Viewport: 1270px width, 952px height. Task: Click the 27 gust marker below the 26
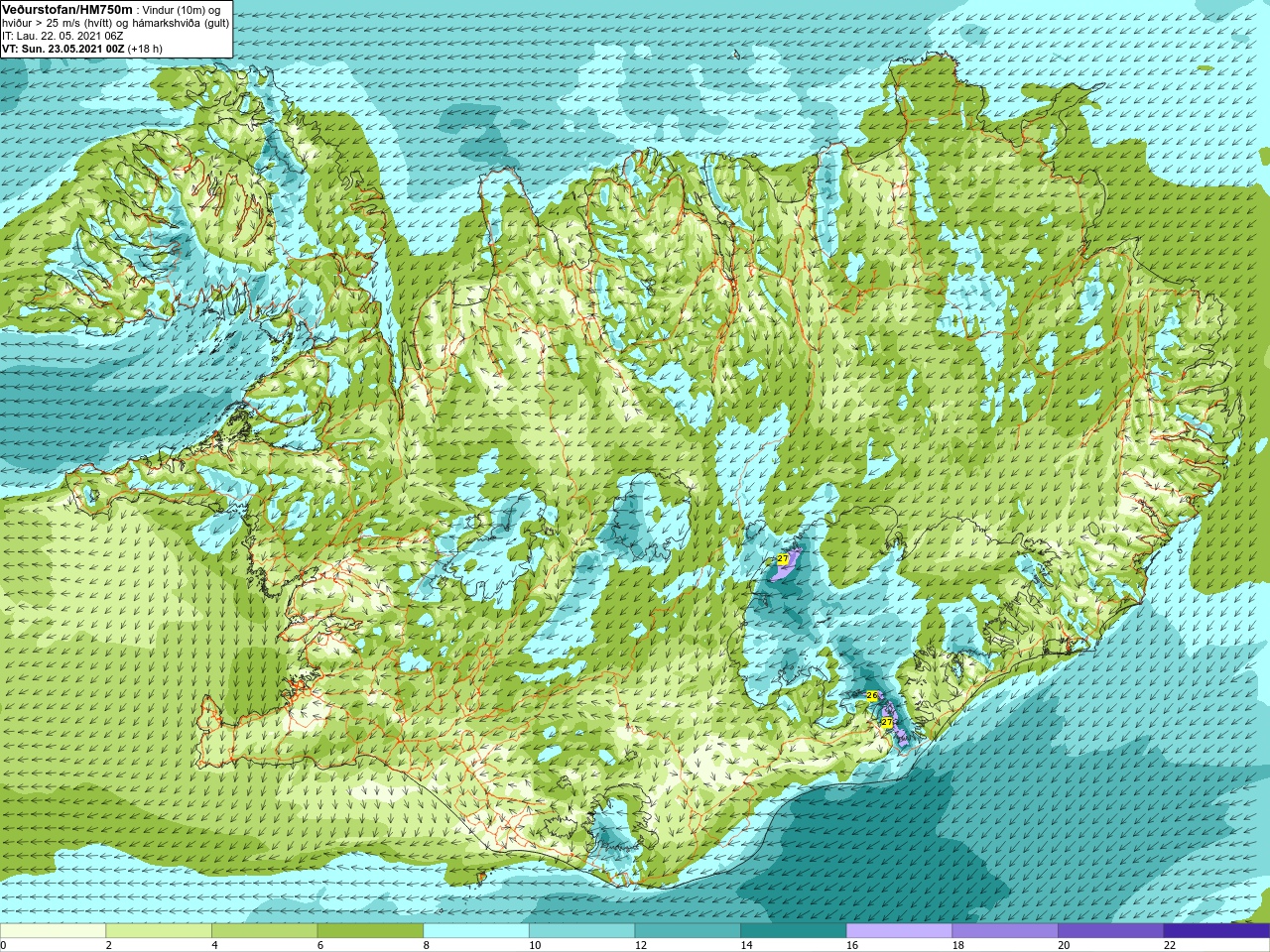tap(887, 722)
